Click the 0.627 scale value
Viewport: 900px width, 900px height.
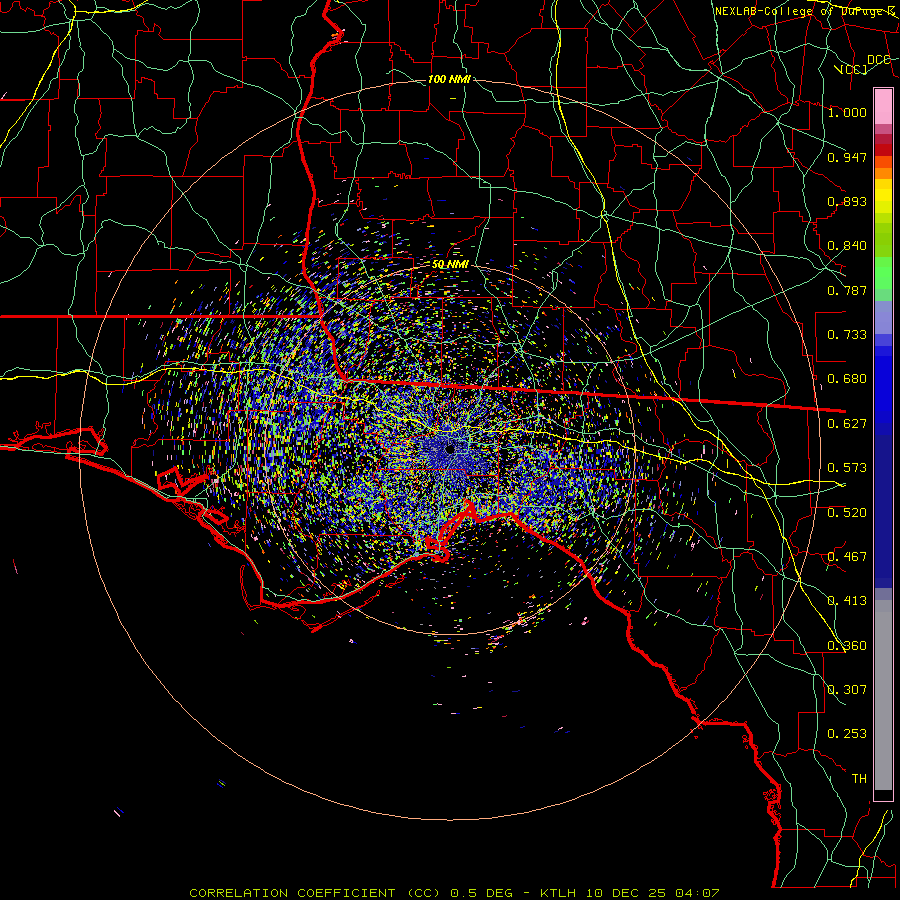coord(847,424)
